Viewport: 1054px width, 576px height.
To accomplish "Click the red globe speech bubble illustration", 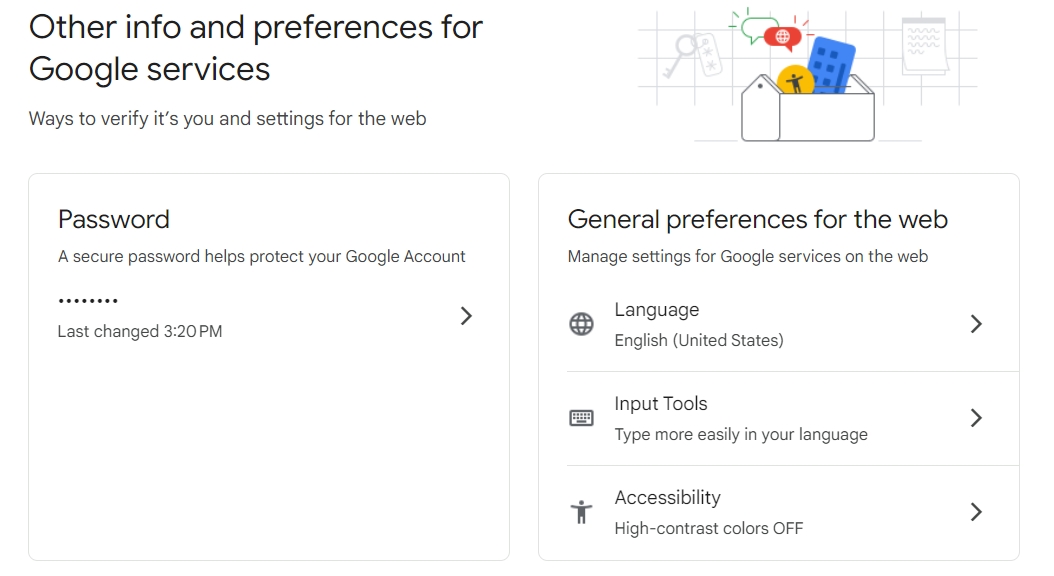I will (782, 38).
